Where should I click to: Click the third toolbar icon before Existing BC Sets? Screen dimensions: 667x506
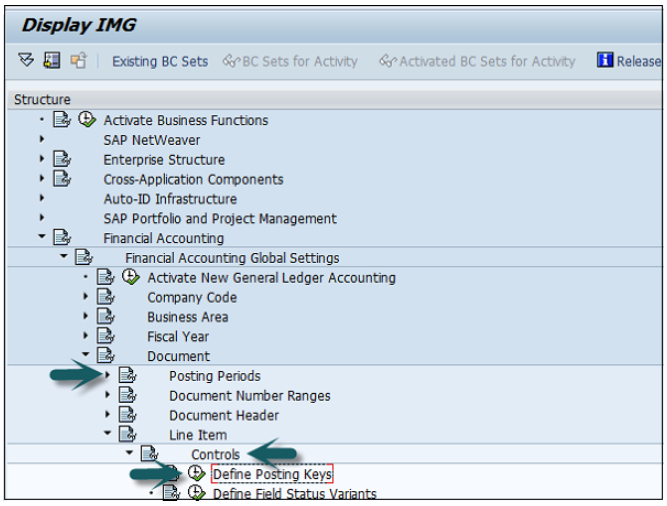pyautogui.click(x=77, y=61)
